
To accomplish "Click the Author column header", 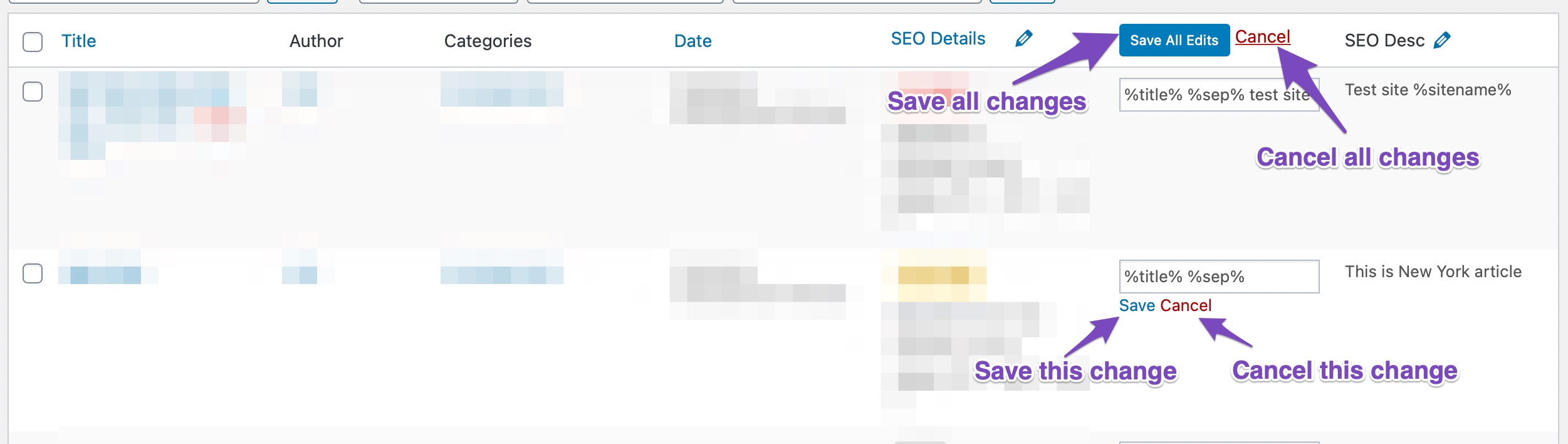I will (x=316, y=41).
